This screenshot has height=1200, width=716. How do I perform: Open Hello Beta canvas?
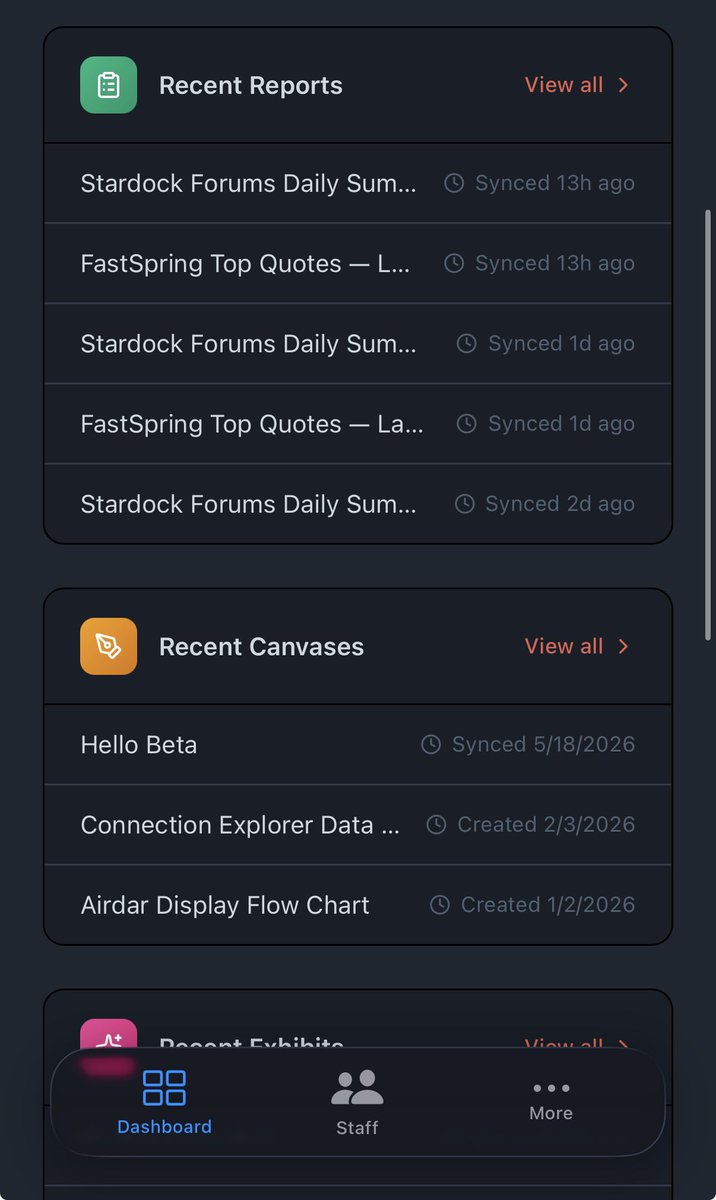(x=358, y=745)
